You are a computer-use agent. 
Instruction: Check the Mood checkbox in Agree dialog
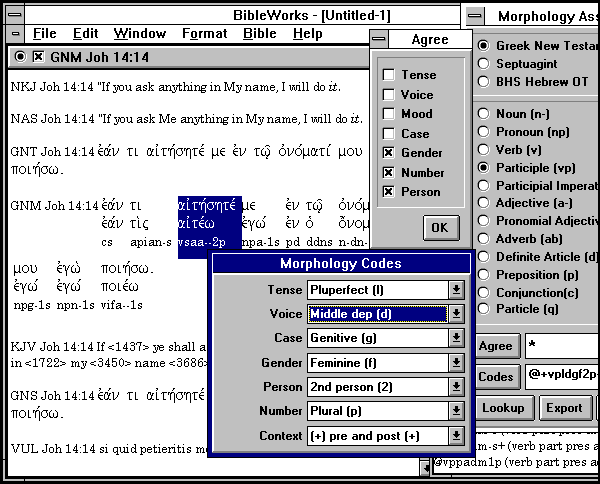tap(388, 114)
